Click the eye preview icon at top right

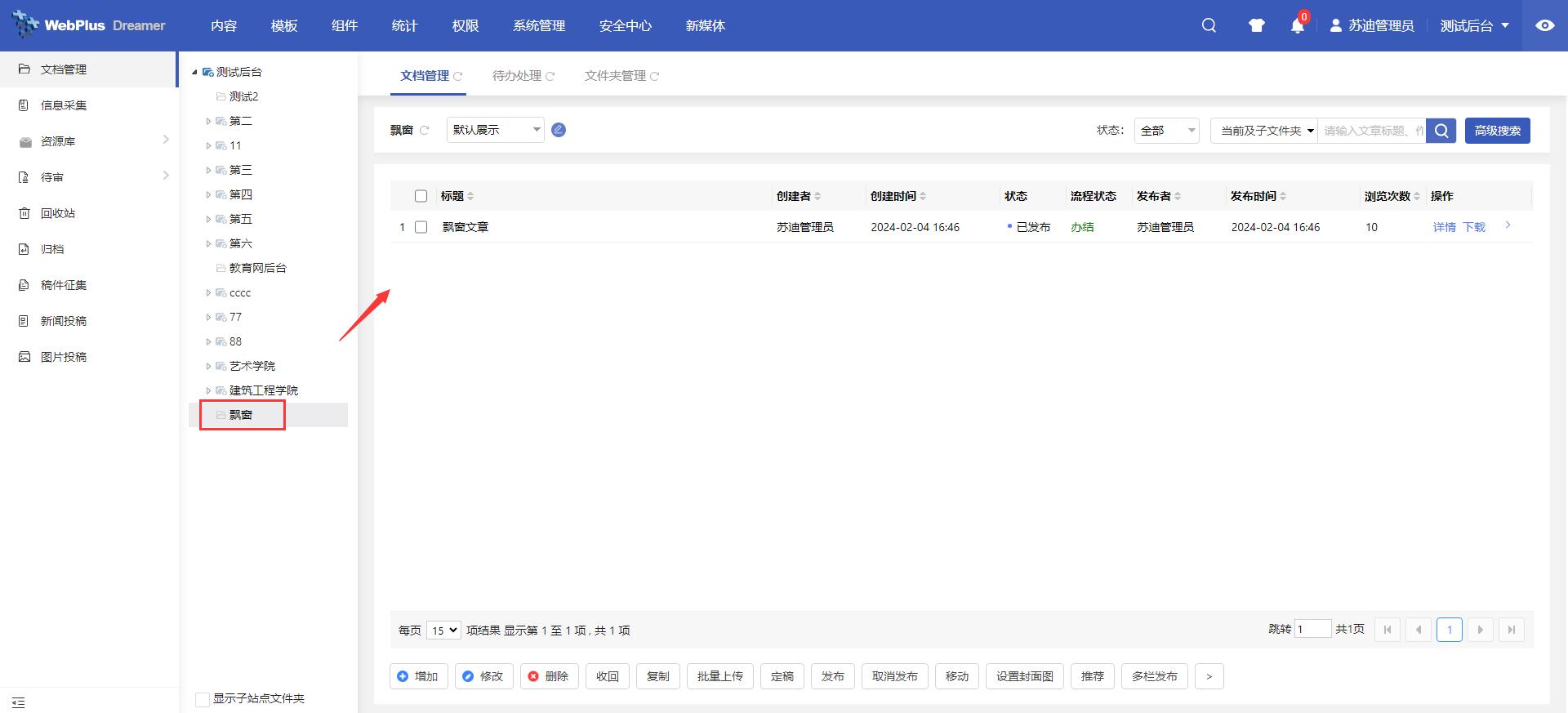(x=1545, y=25)
